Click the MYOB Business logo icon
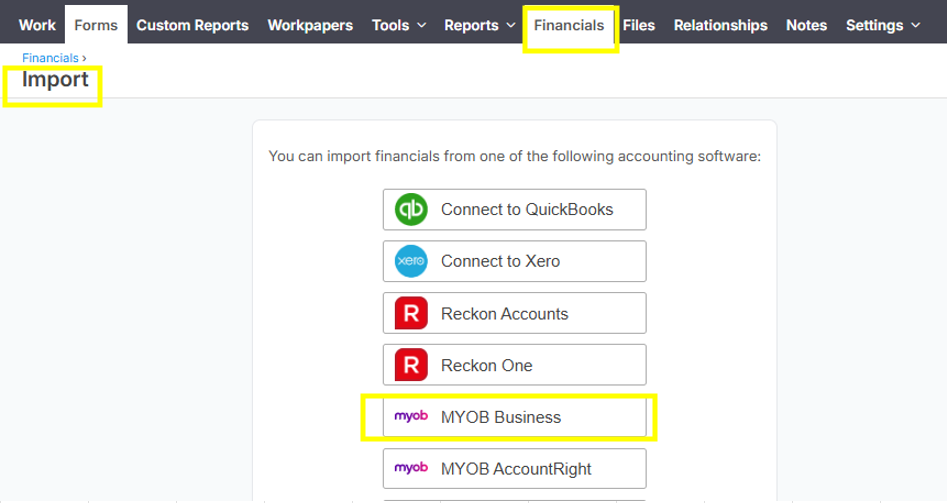This screenshot has width=947, height=503. point(411,416)
